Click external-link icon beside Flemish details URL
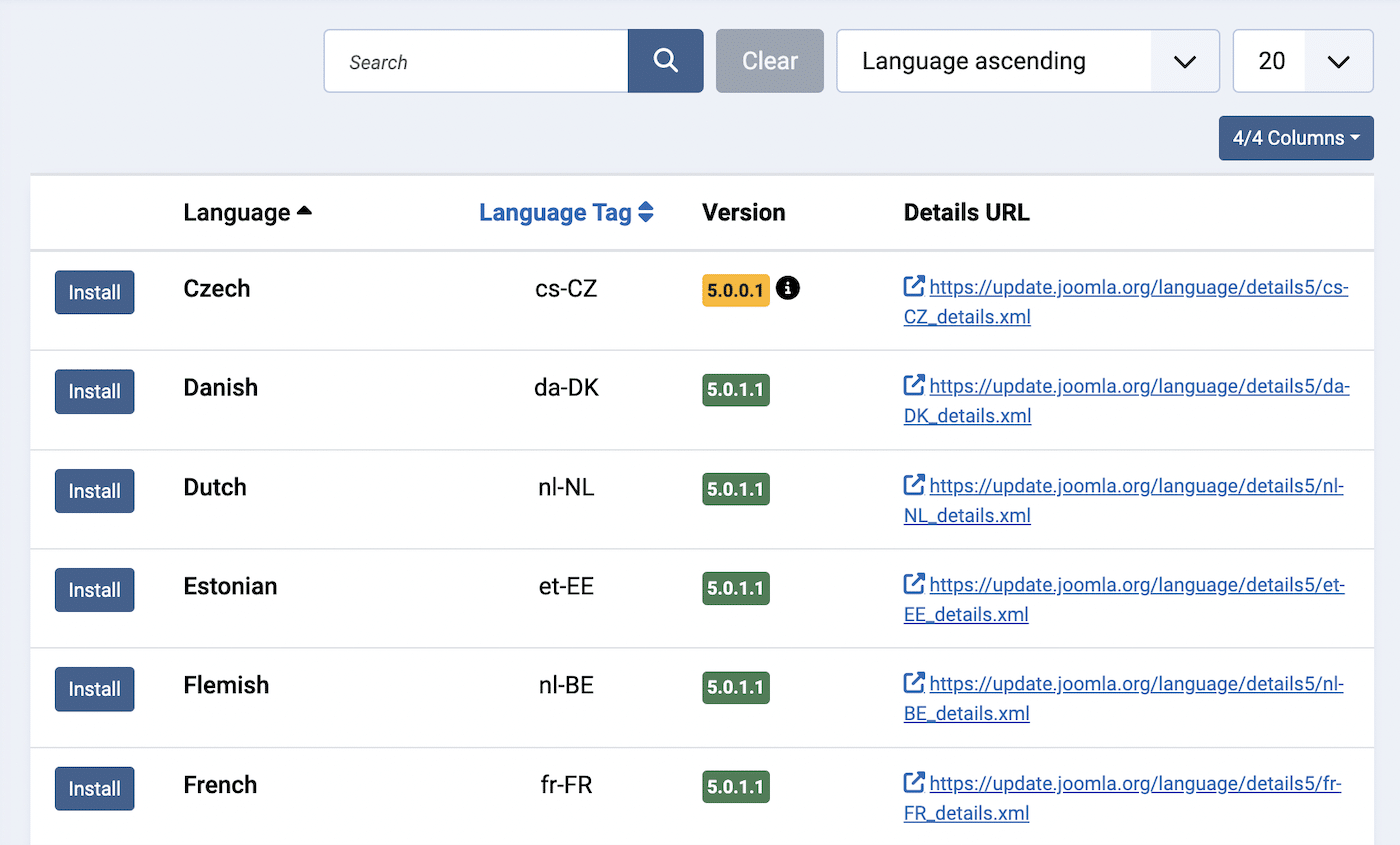Image resolution: width=1400 pixels, height=845 pixels. click(x=913, y=683)
